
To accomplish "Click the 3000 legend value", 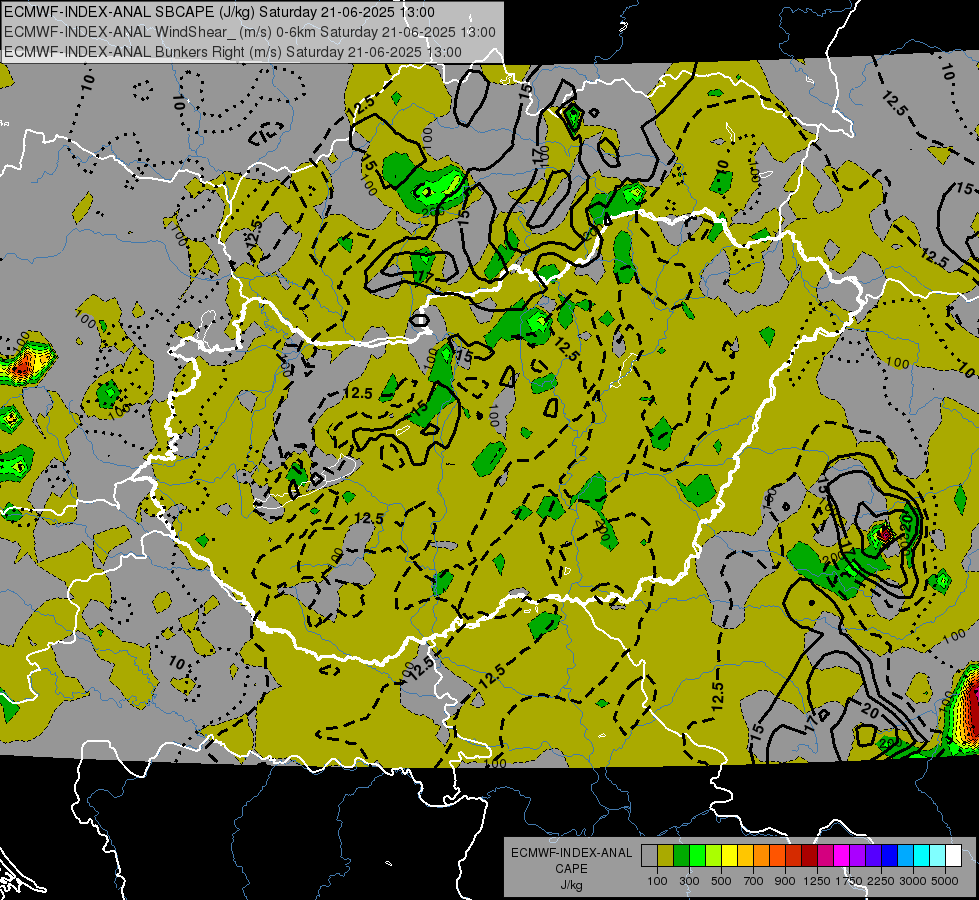I will (x=913, y=881).
